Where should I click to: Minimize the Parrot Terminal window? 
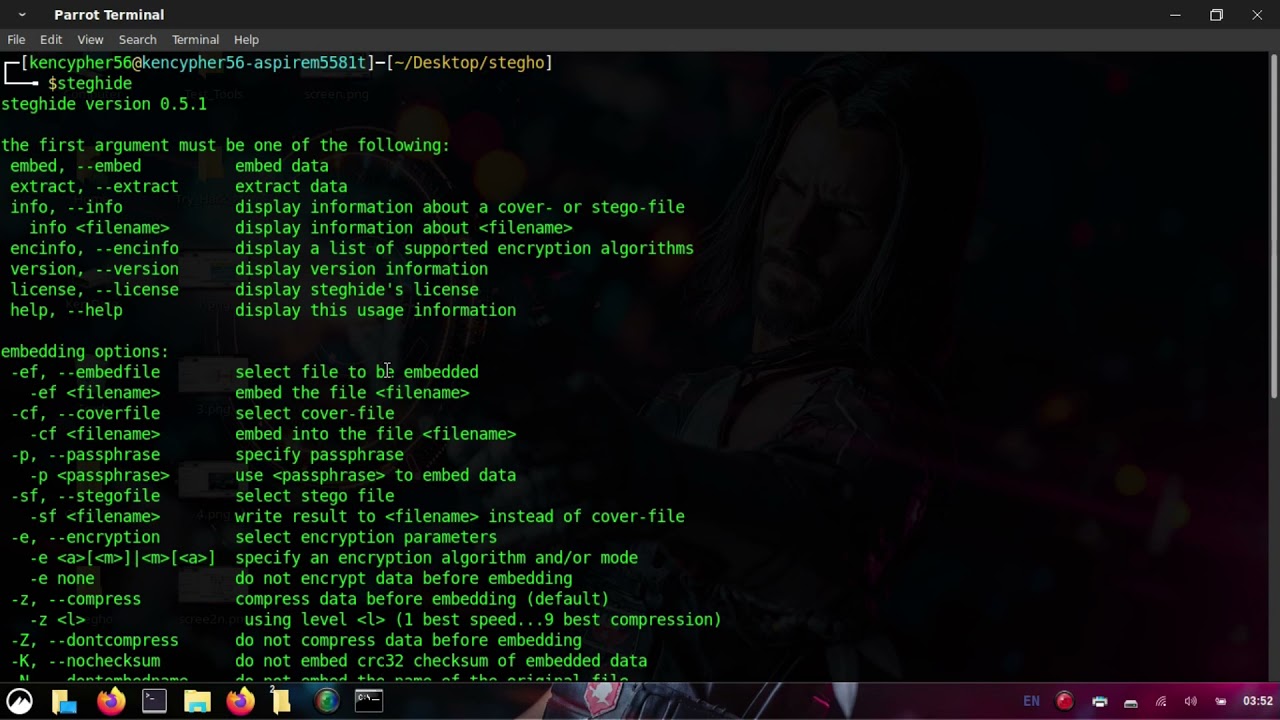1175,15
